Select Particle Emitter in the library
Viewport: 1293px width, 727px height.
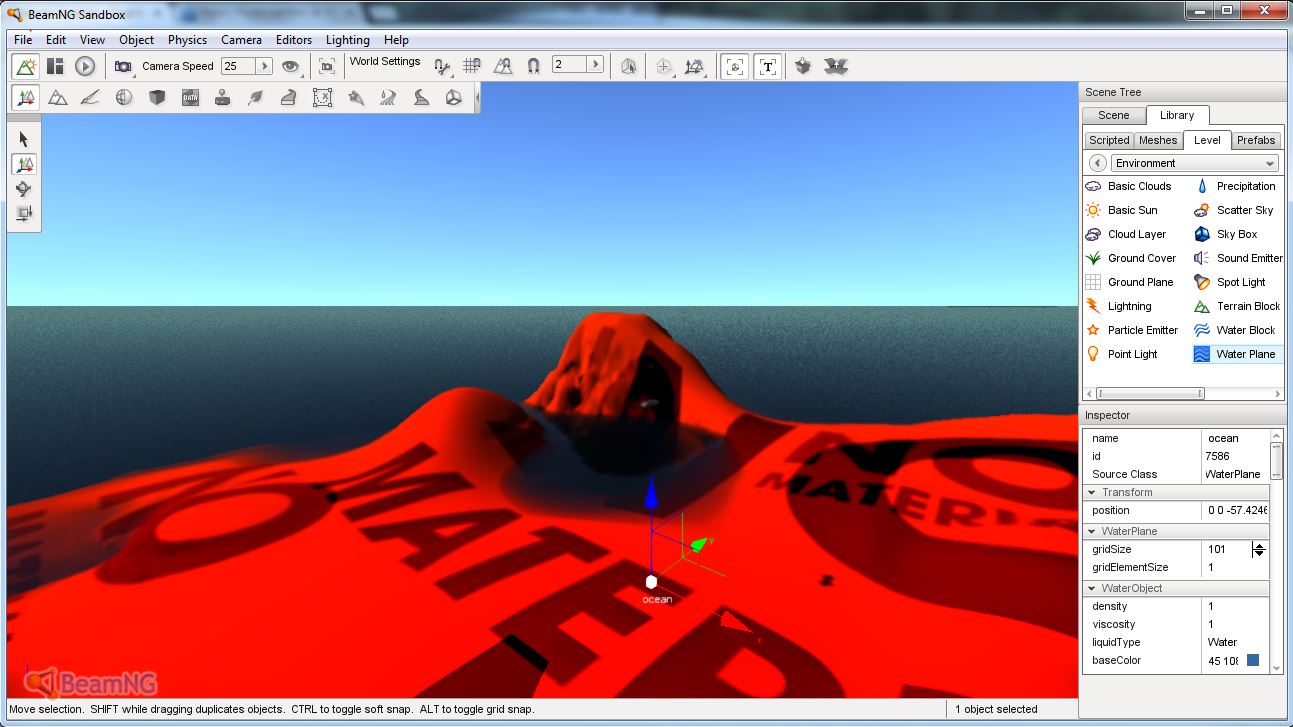coord(1132,330)
